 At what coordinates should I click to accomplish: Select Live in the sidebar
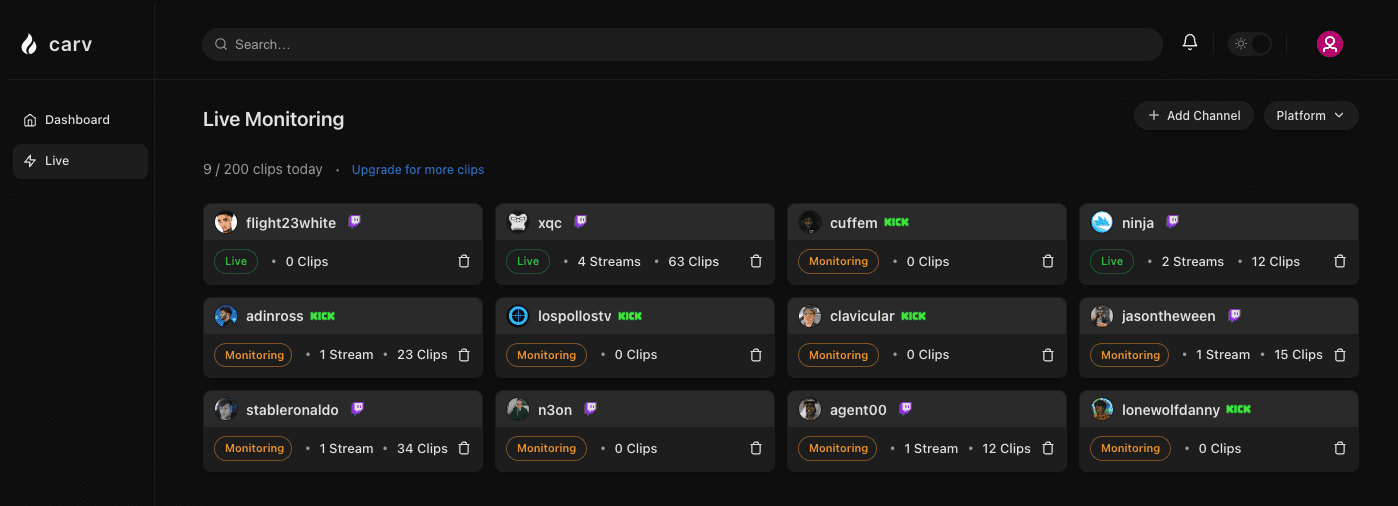[x=80, y=161]
